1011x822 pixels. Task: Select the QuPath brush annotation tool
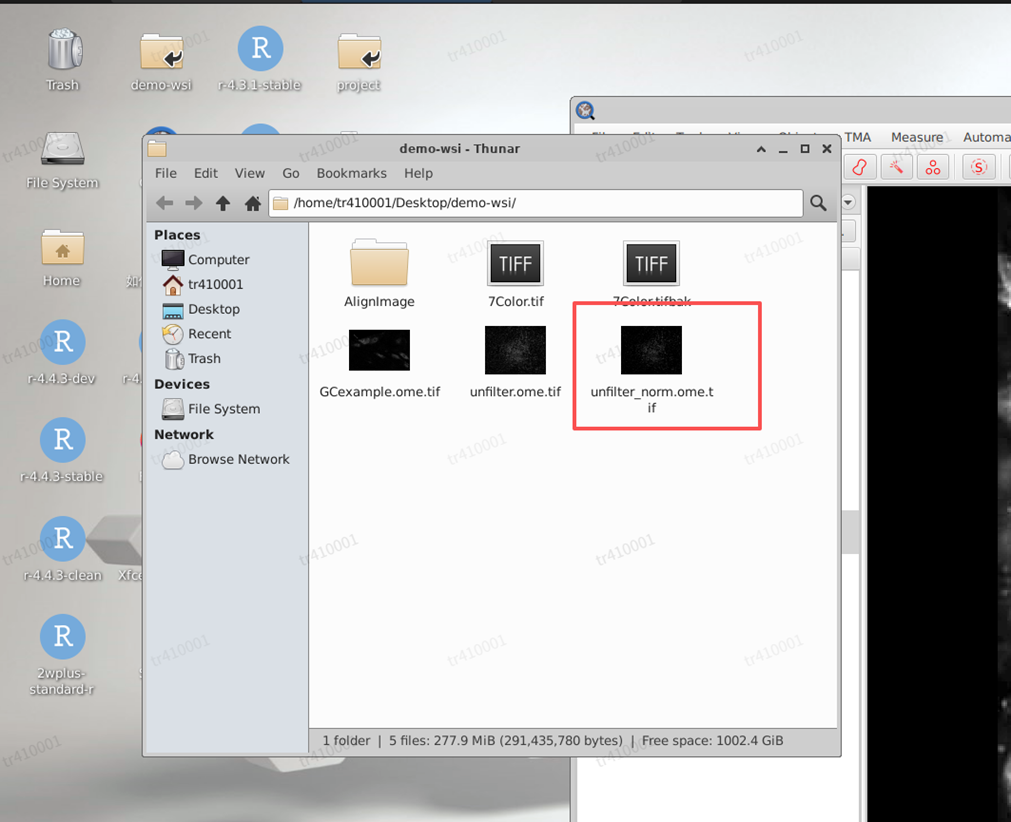click(860, 167)
